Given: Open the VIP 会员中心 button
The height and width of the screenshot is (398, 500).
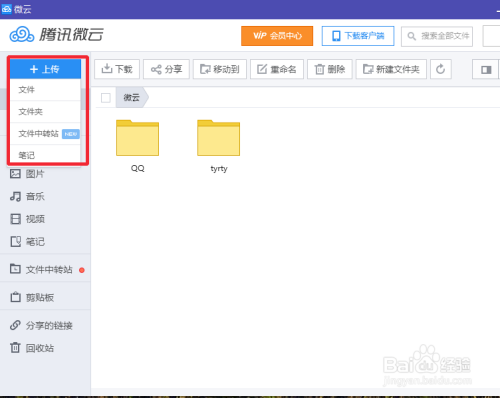Looking at the screenshot, I should coord(277,36).
